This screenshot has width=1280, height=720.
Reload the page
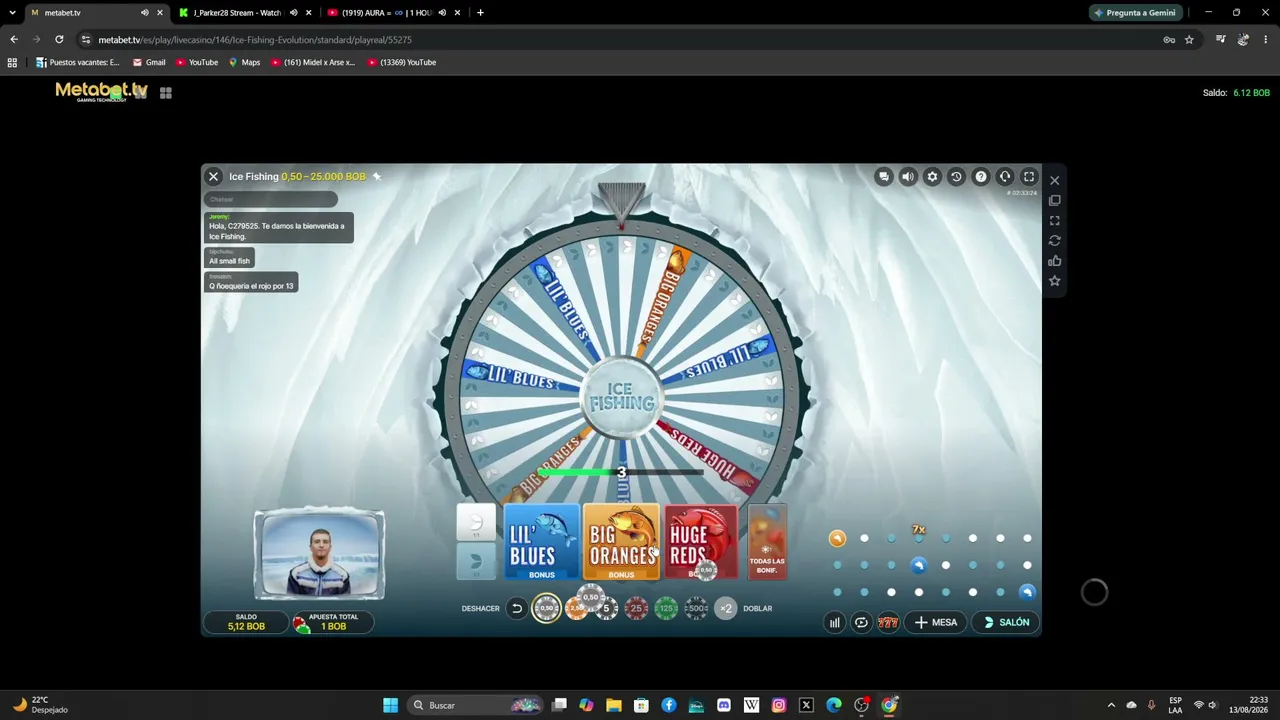[59, 40]
